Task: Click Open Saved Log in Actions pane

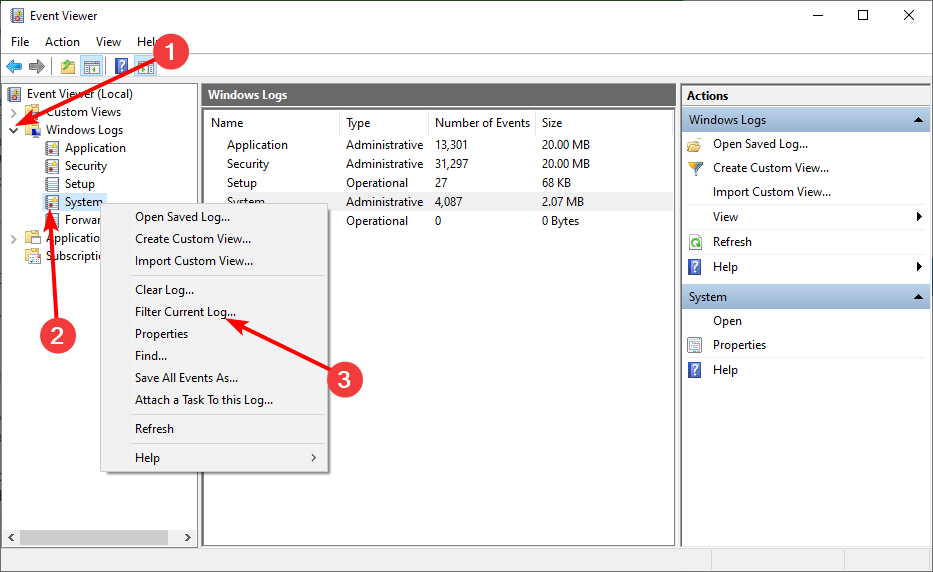Action: click(760, 144)
